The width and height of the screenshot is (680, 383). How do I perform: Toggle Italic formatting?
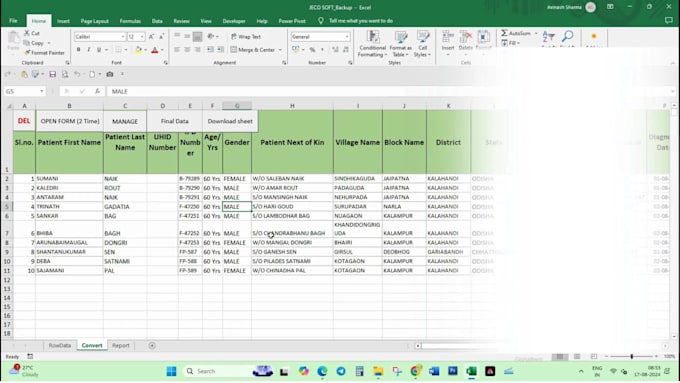[89, 50]
